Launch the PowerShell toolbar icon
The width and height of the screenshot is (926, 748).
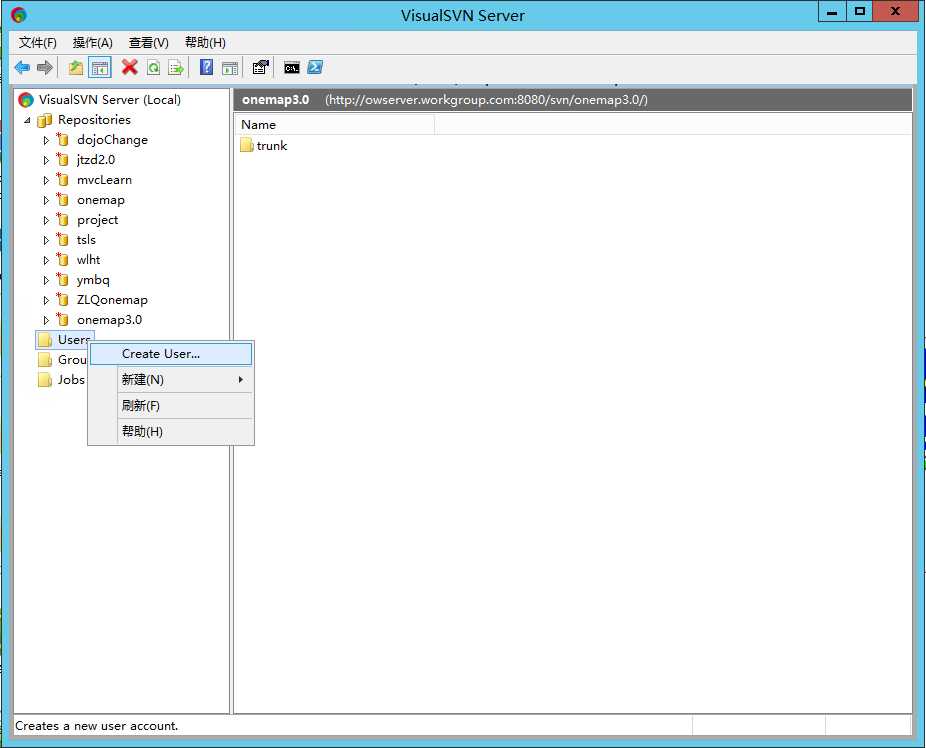click(x=315, y=67)
